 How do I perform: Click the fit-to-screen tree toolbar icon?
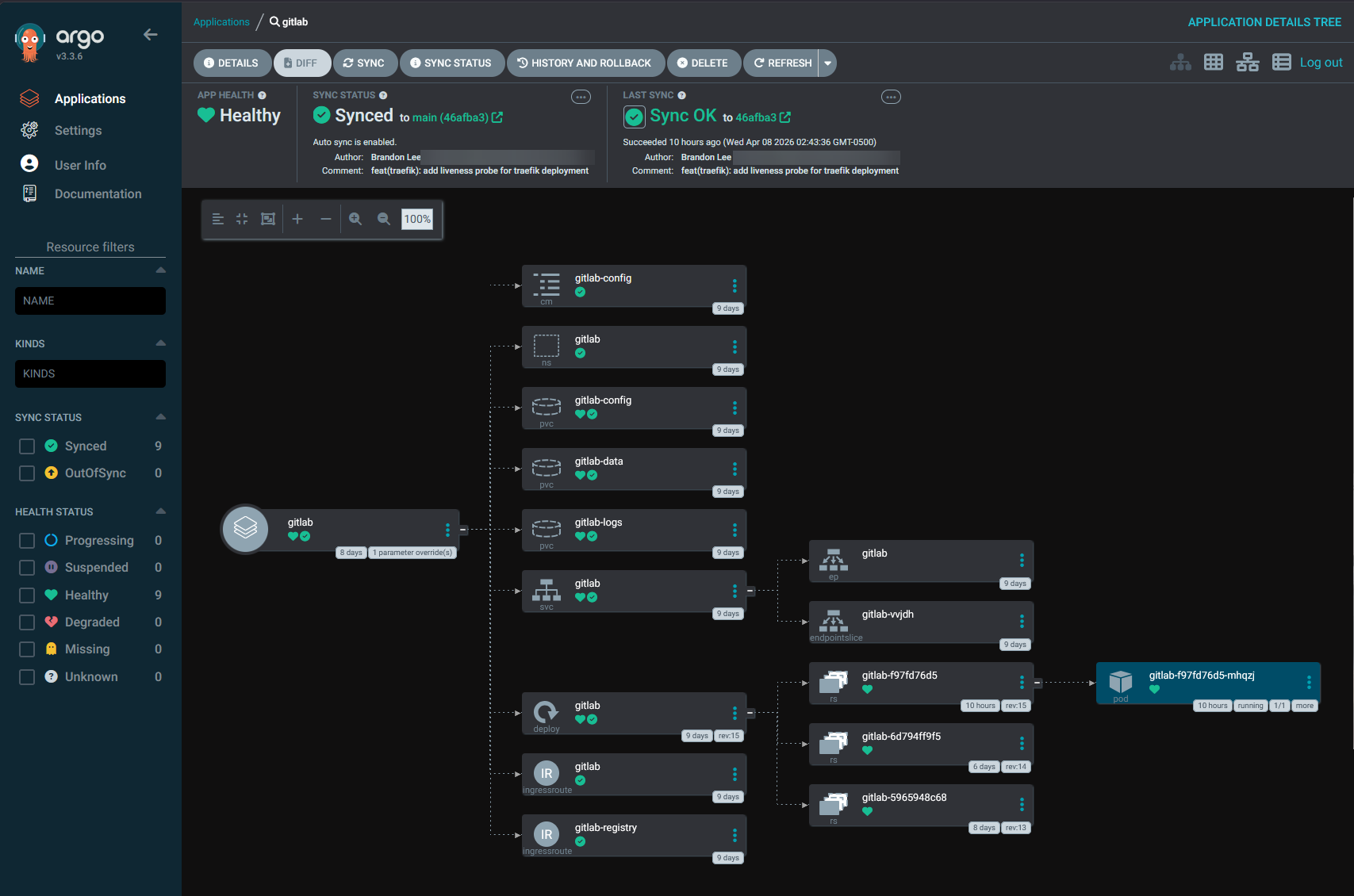click(x=268, y=219)
